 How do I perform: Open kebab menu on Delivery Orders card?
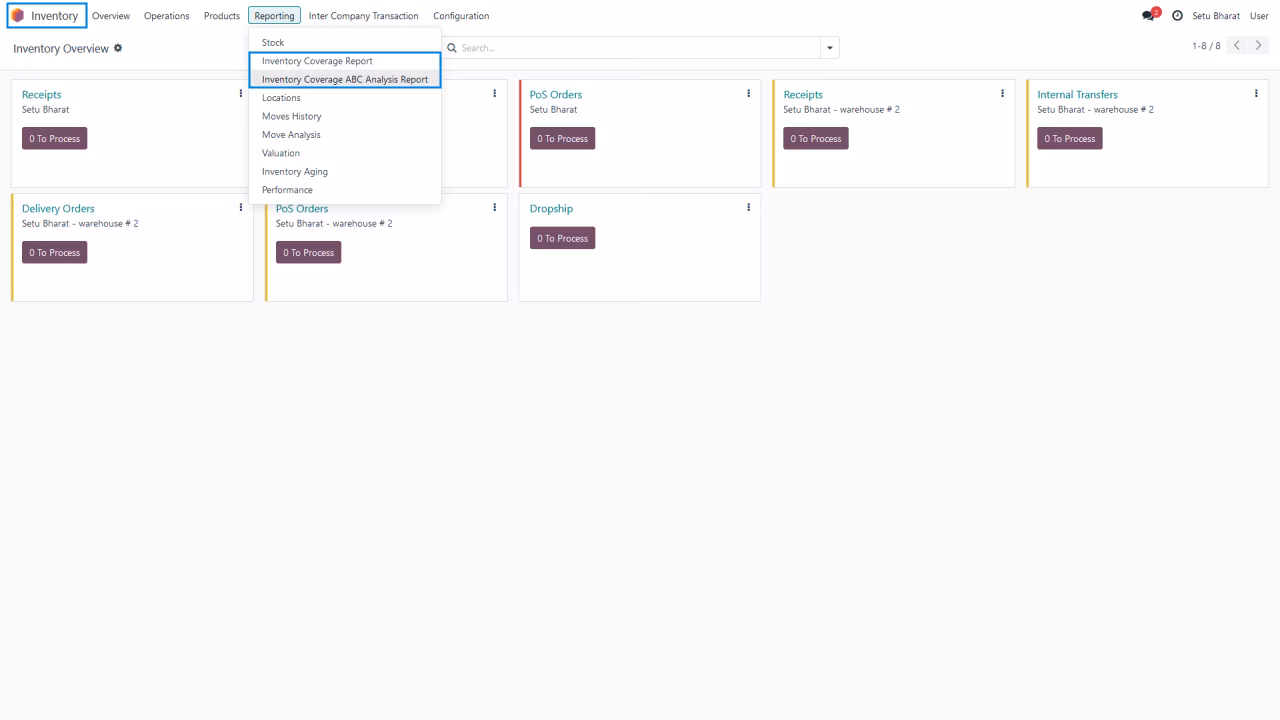click(241, 208)
